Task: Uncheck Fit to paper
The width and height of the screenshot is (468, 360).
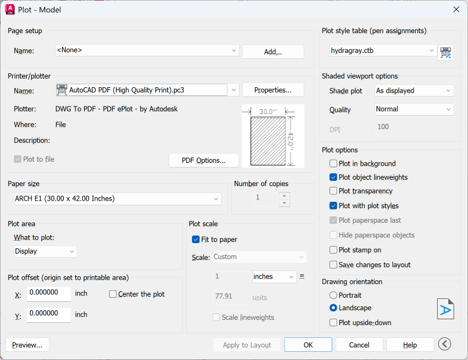Action: point(196,239)
